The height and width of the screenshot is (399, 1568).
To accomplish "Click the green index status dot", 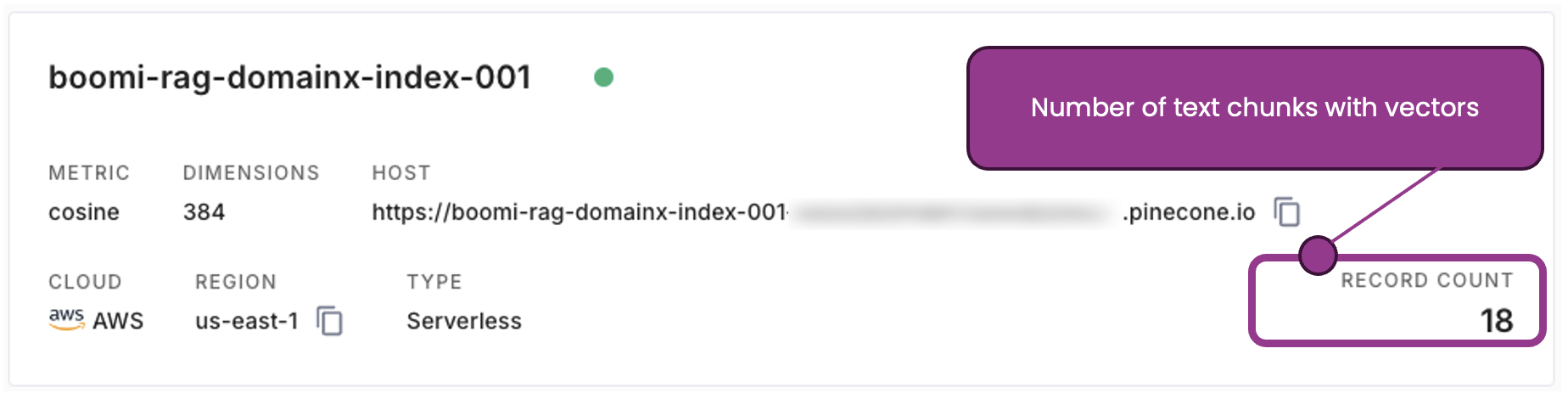I will pos(603,77).
